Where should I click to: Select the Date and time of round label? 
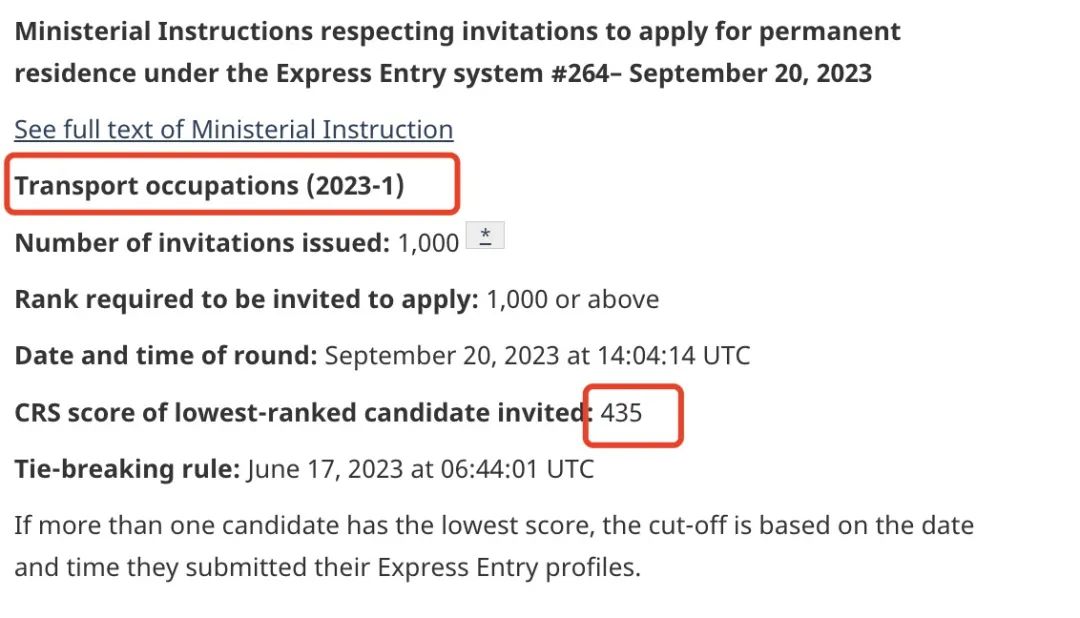165,356
